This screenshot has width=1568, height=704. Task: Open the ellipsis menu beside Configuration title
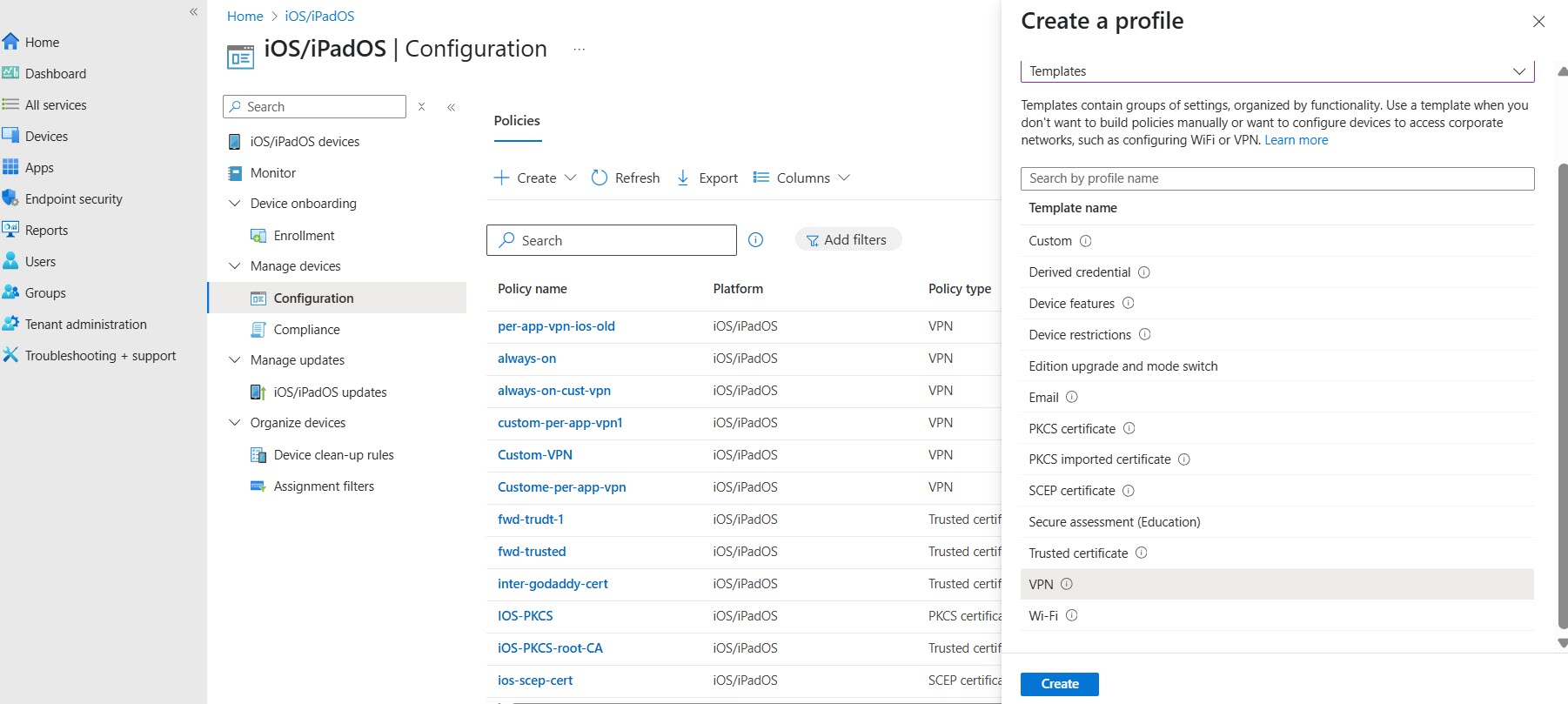coord(580,50)
